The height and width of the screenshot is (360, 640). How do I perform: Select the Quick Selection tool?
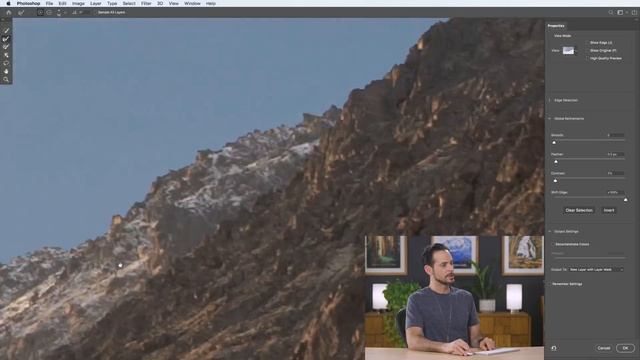6,31
